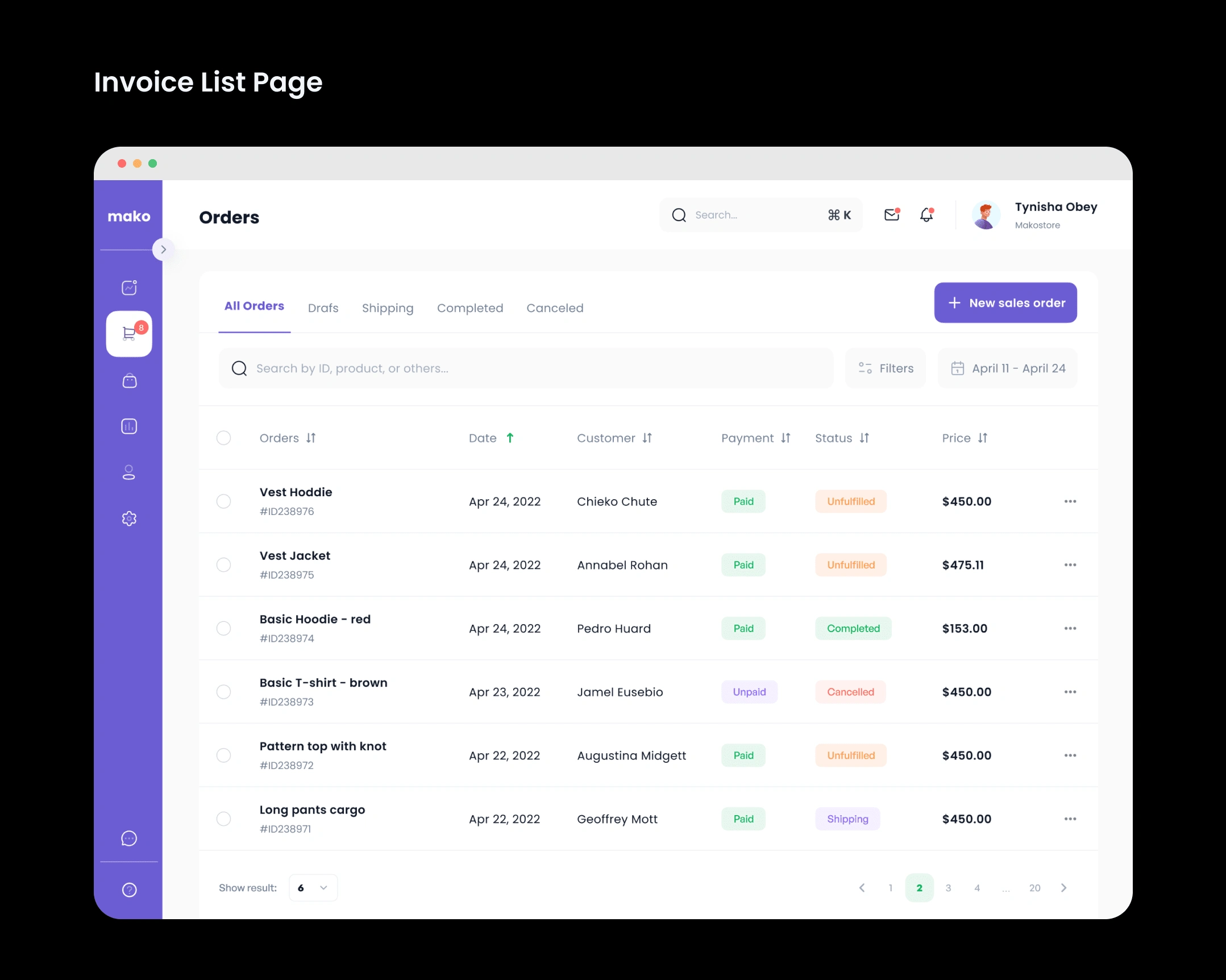The height and width of the screenshot is (980, 1226).
Task: Sort by Price column arrows
Action: [983, 438]
